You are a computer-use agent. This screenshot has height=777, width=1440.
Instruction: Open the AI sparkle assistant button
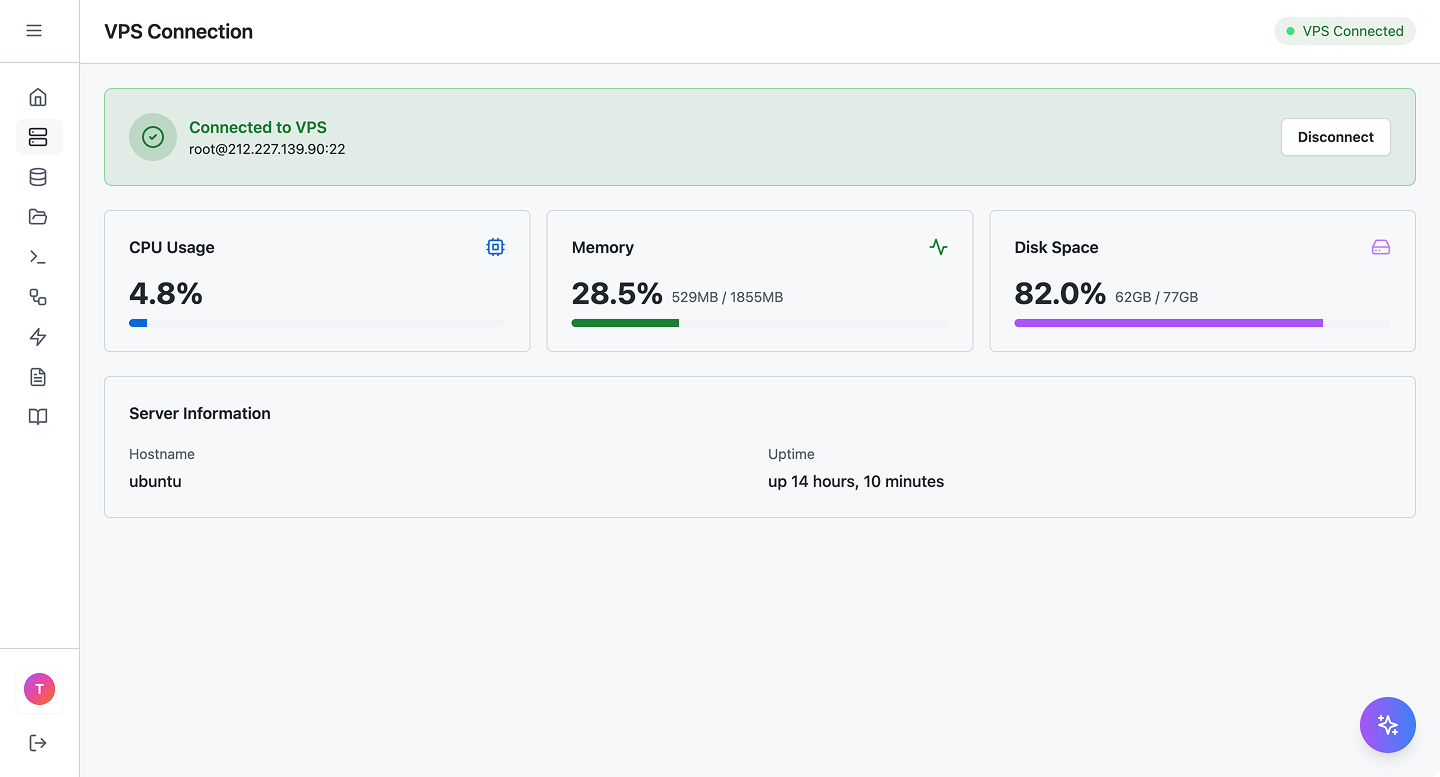pyautogui.click(x=1387, y=725)
